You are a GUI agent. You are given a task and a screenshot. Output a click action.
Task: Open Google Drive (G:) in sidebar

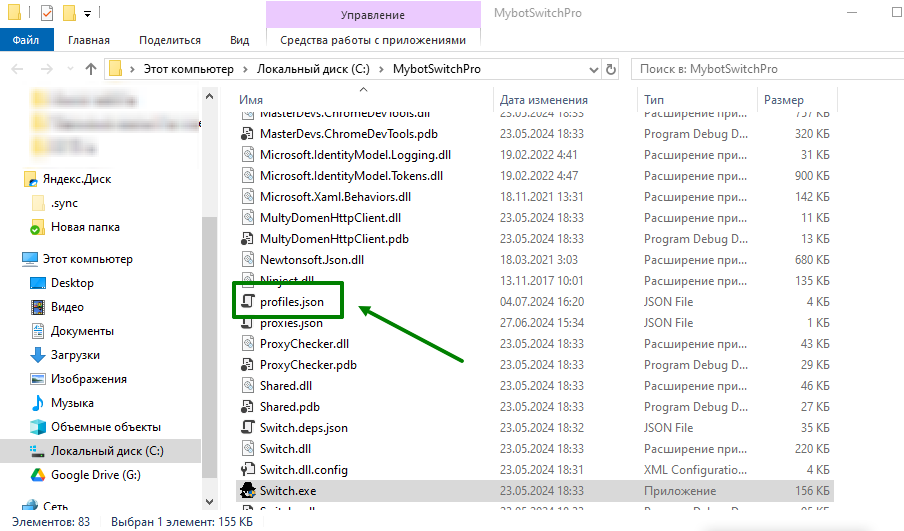pyautogui.click(x=96, y=475)
